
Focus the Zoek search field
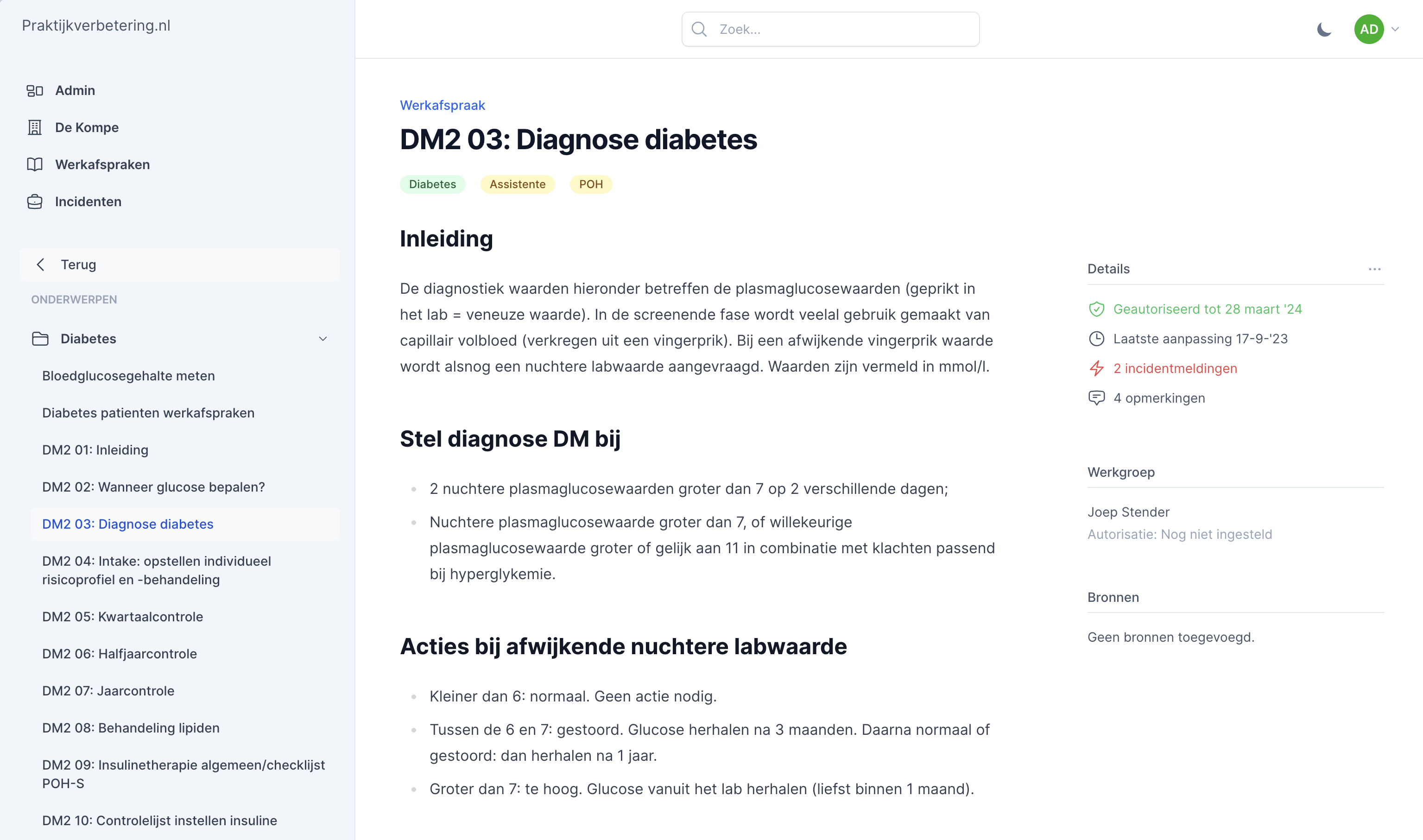point(830,30)
